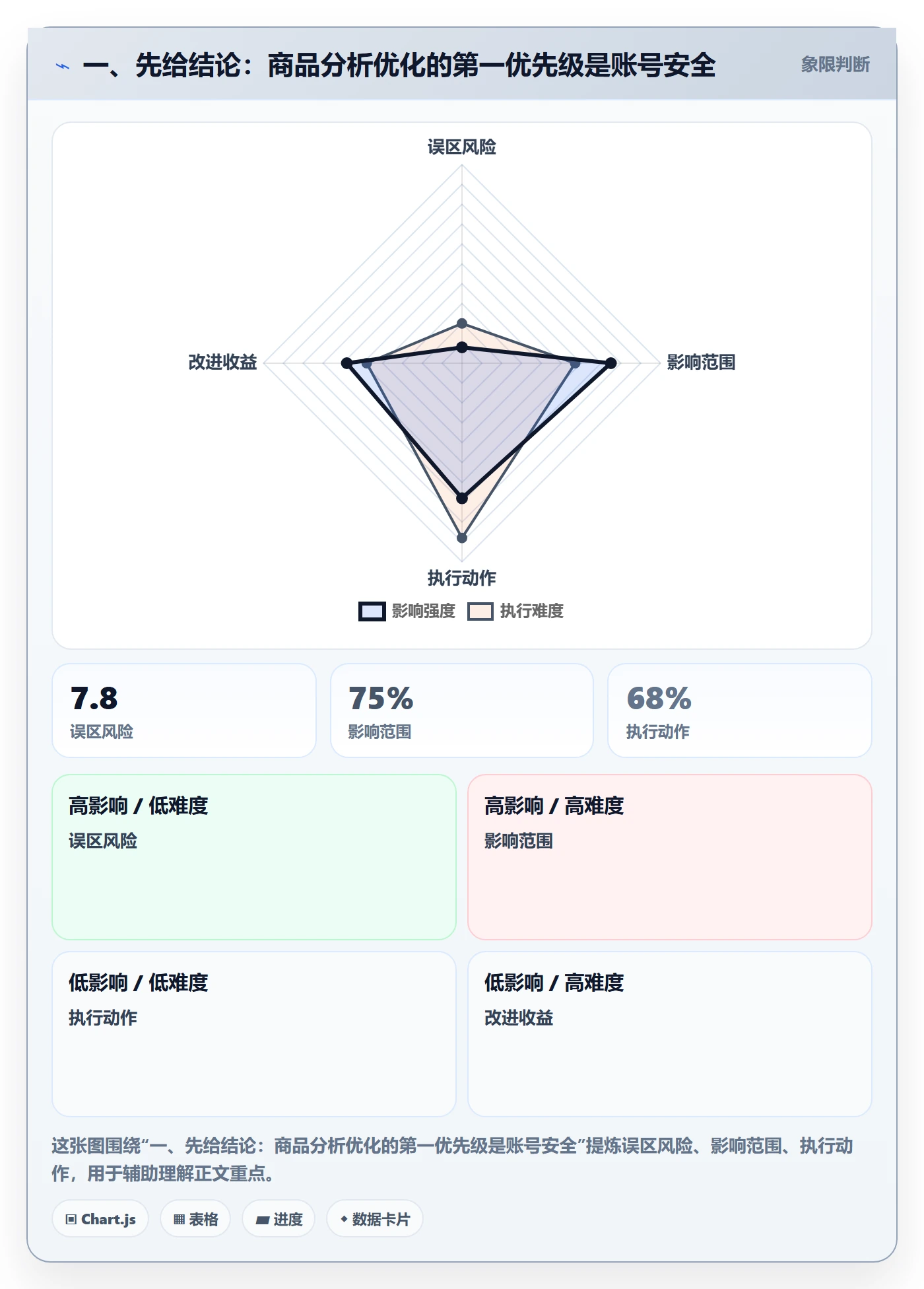The height and width of the screenshot is (1289, 924).
Task: Click the 影响范围 radar data point
Action: point(611,363)
